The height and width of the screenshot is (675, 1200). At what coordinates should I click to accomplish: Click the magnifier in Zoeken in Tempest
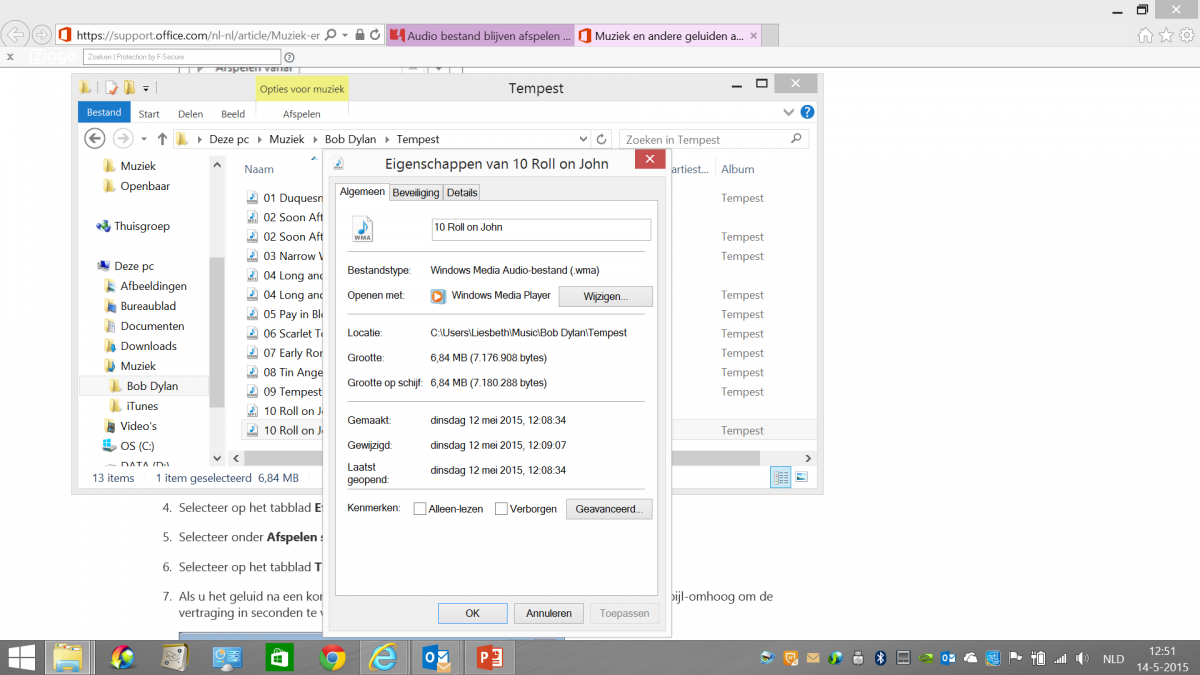tap(796, 139)
